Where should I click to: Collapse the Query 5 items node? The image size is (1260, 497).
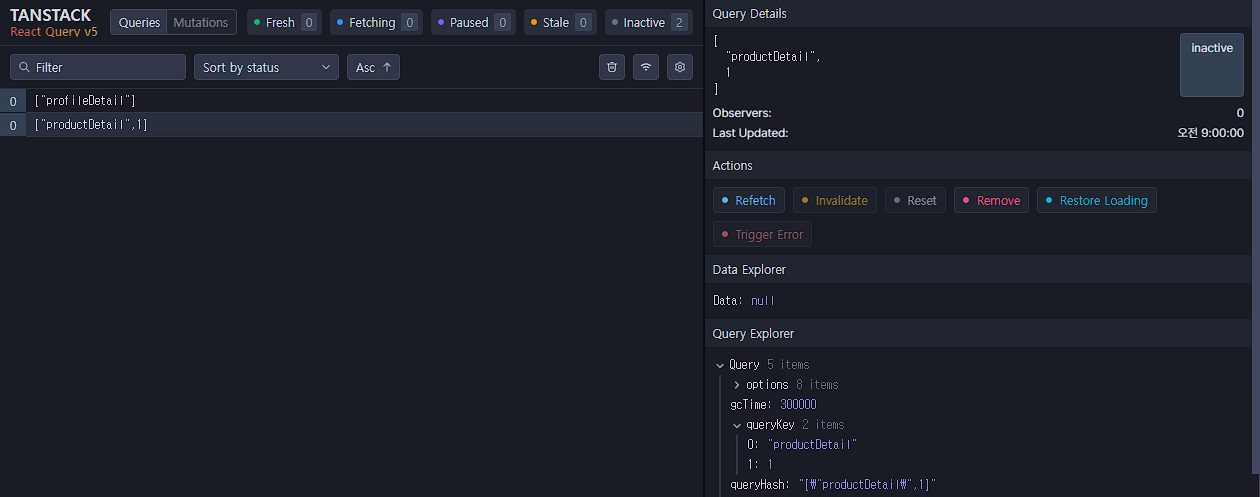click(720, 365)
